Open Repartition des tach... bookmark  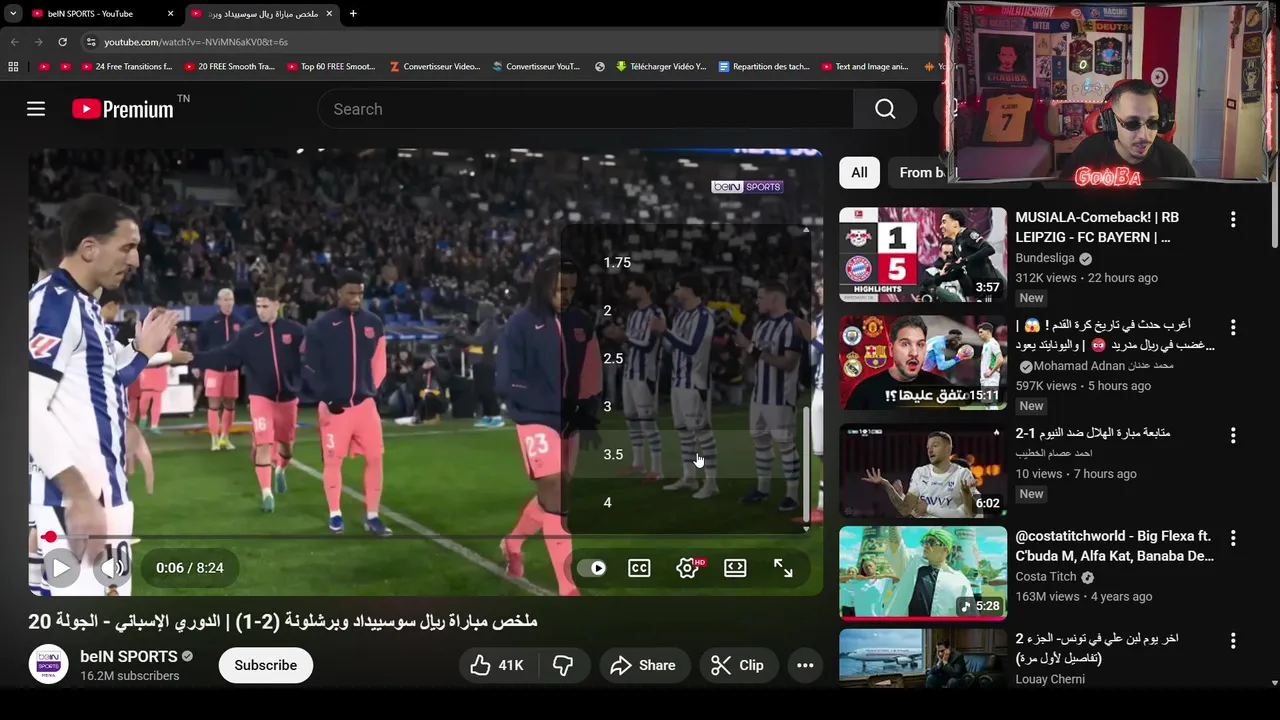click(x=764, y=67)
